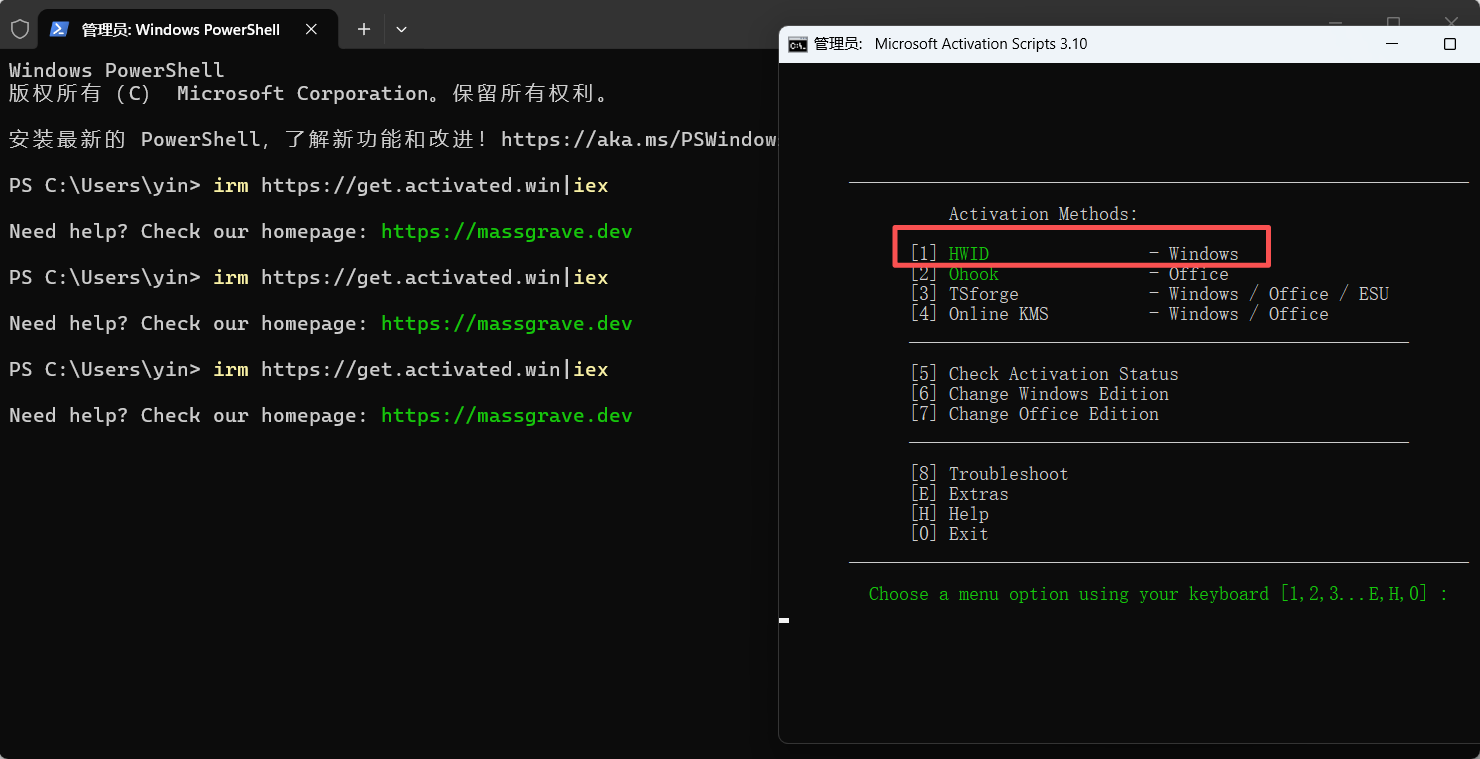Click the Activation Methods heading
Screen dimensions: 1480x759
[1043, 214]
